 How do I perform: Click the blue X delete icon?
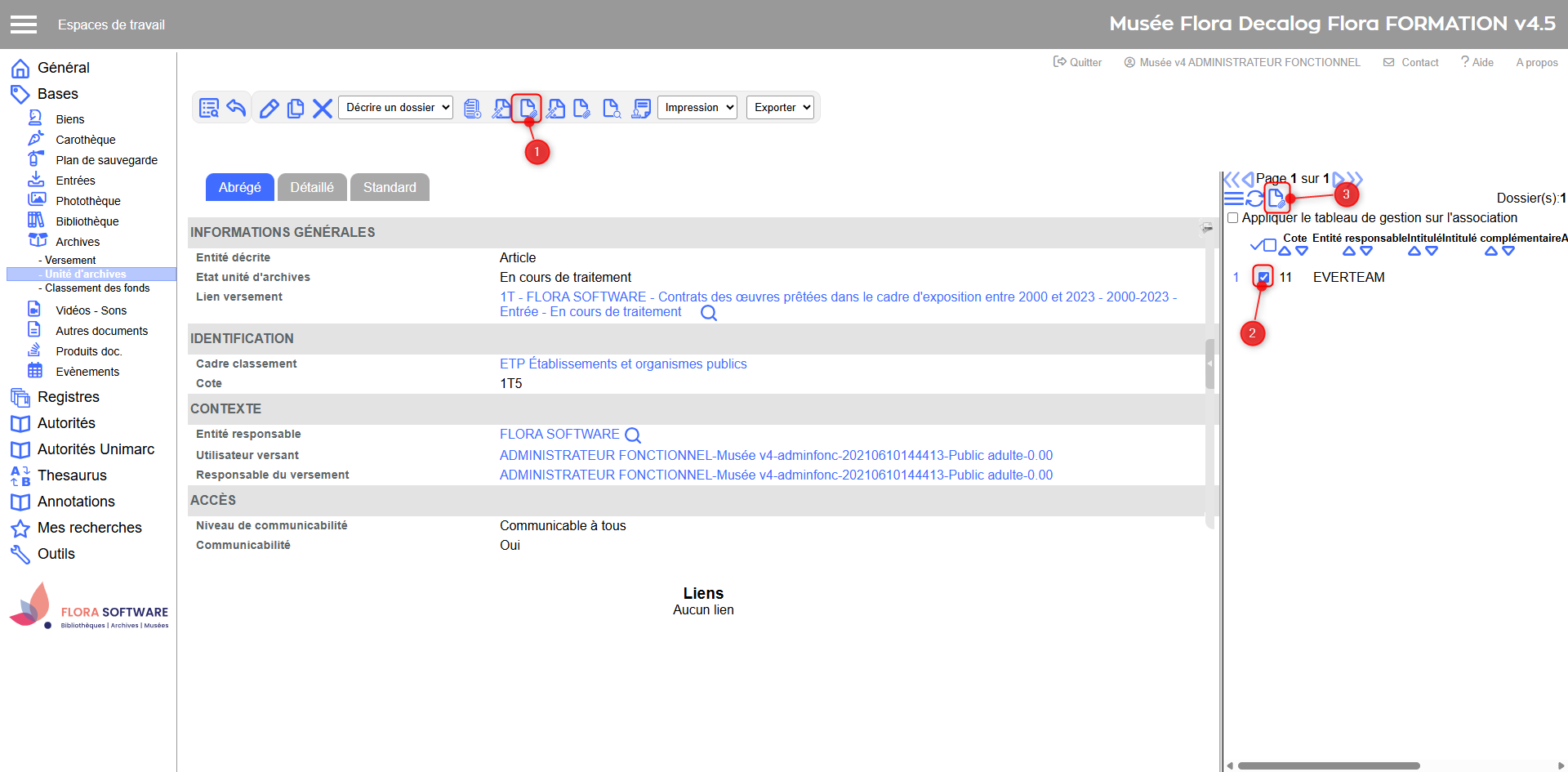click(x=323, y=108)
